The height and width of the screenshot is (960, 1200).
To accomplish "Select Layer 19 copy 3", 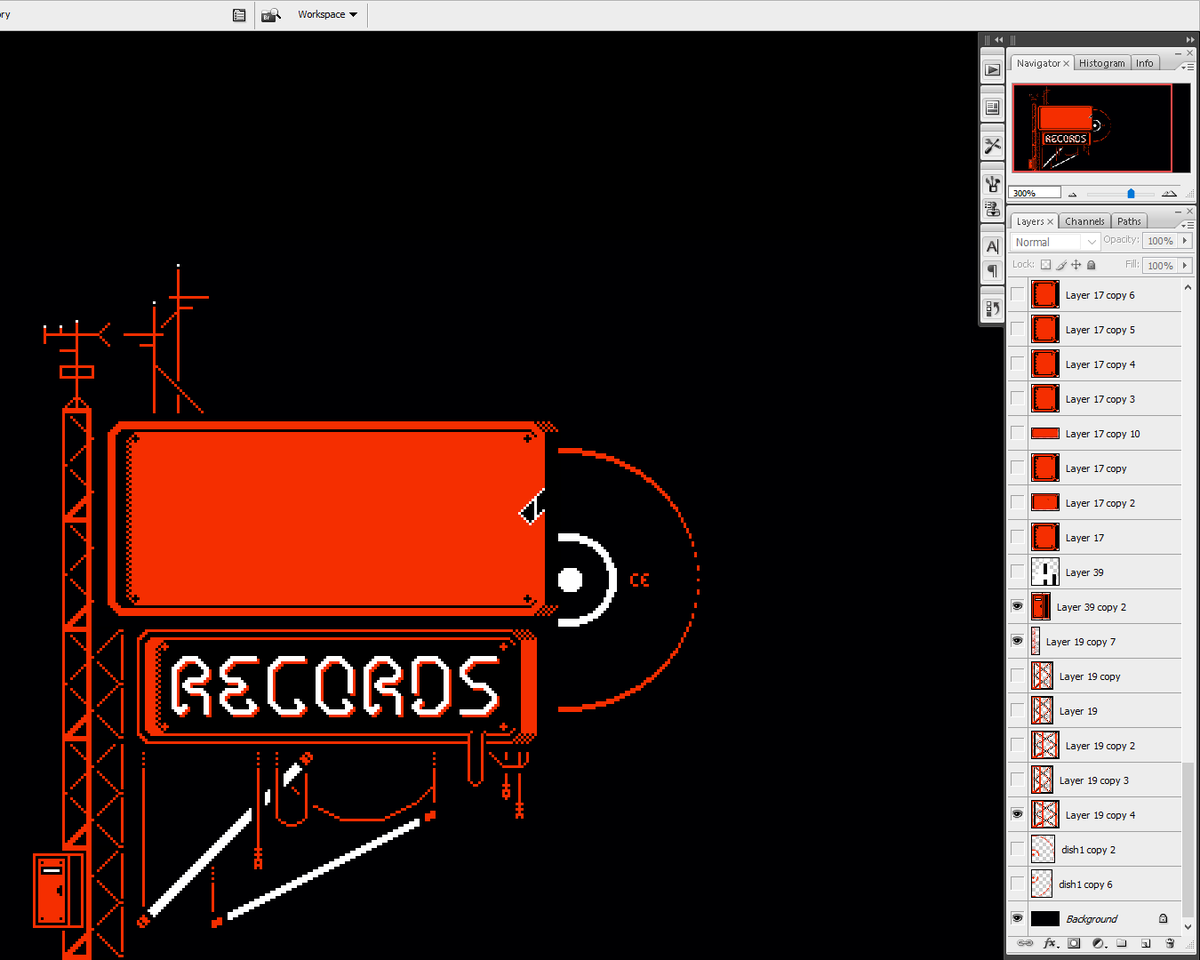I will (1095, 780).
